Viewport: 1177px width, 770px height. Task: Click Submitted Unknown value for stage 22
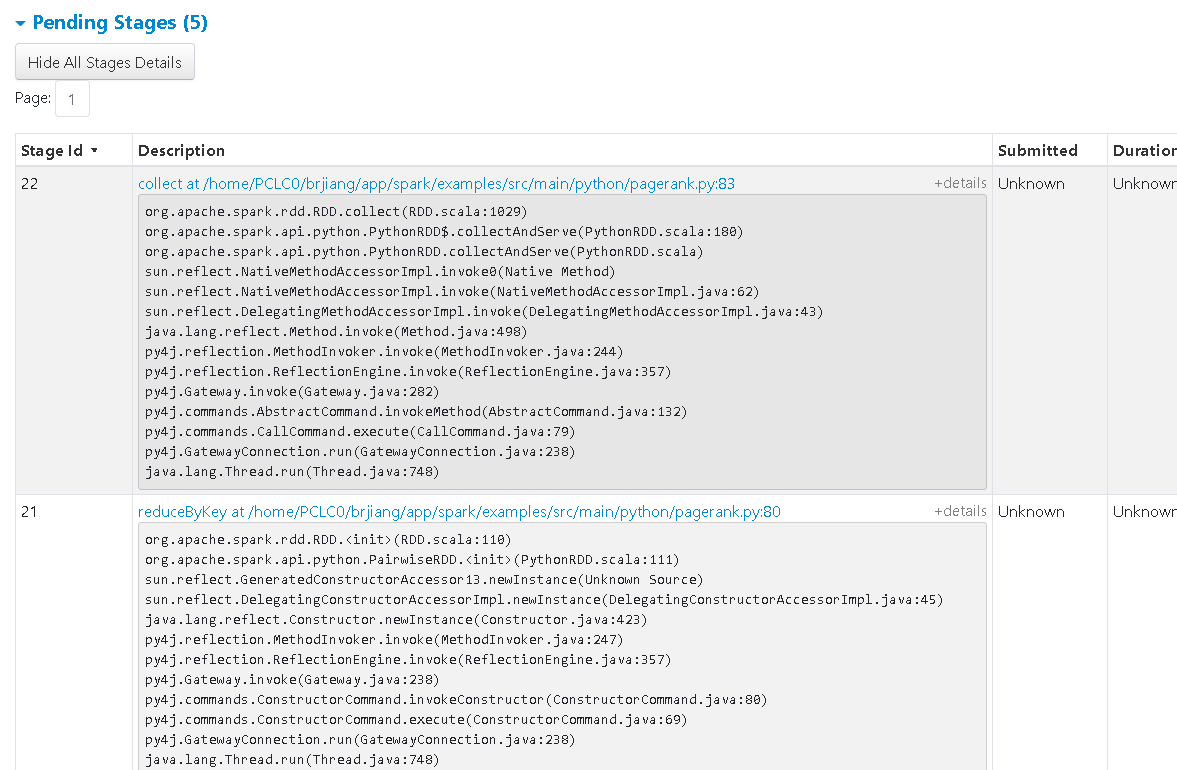click(1031, 184)
